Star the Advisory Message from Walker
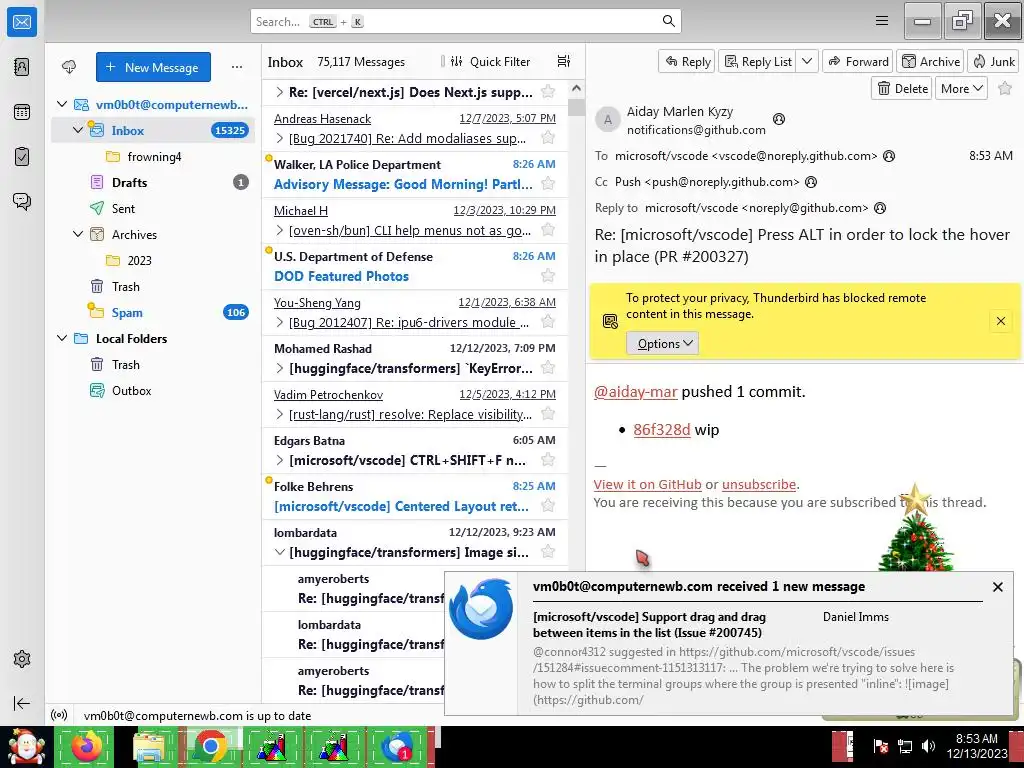The height and width of the screenshot is (768, 1024). click(548, 184)
